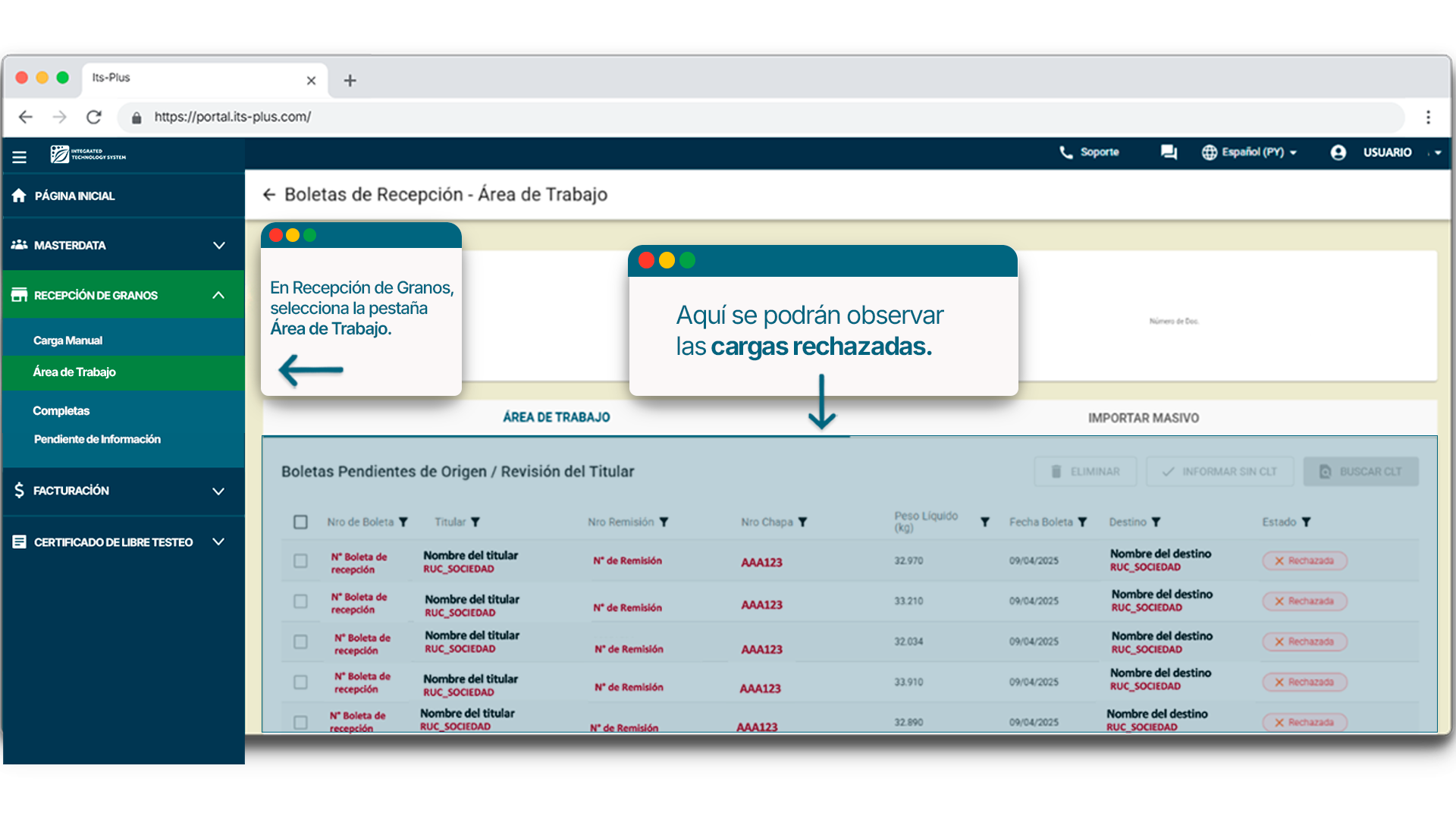Click the browser address bar URL
This screenshot has height=819, width=1456.
click(x=232, y=117)
